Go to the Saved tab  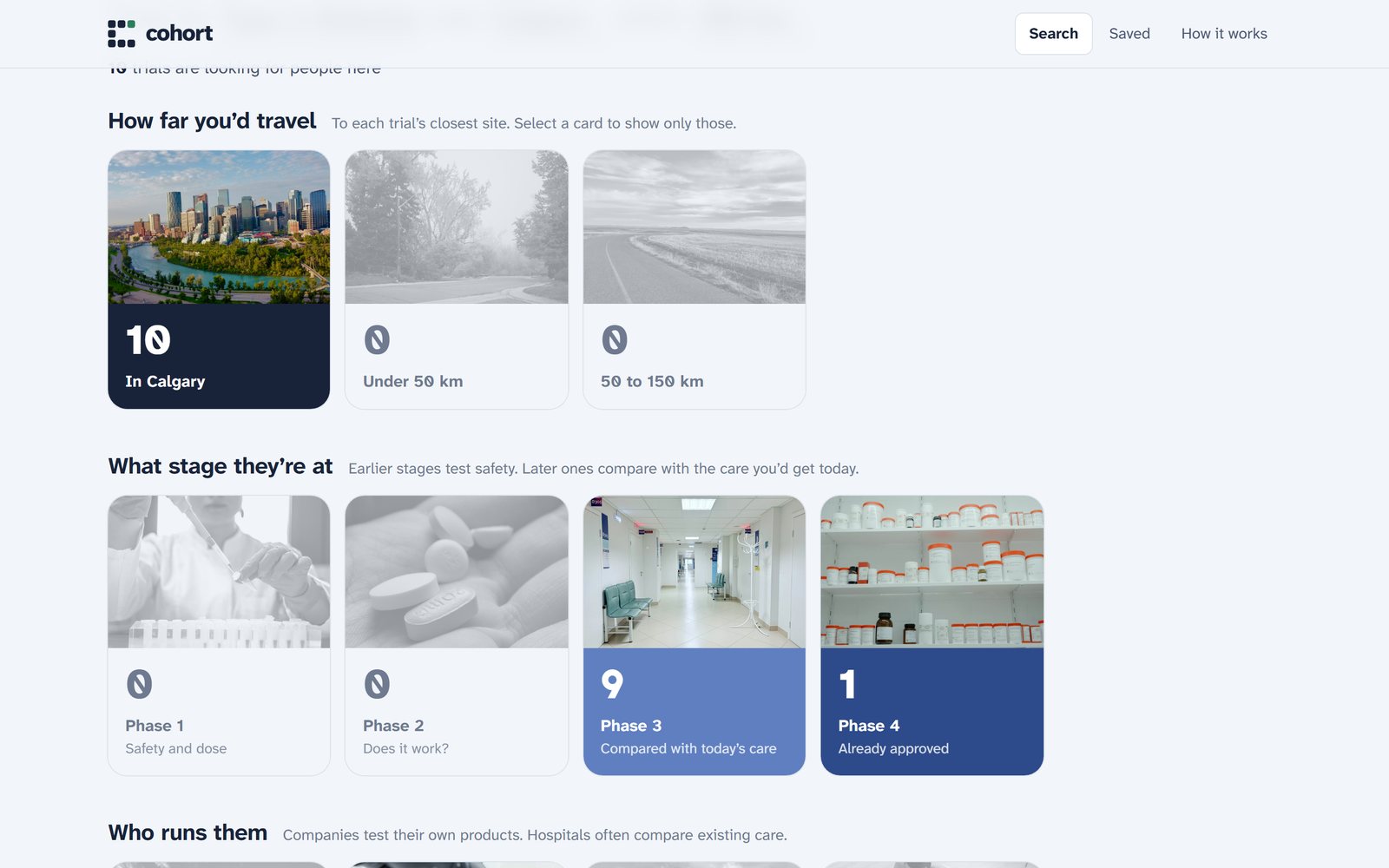(x=1129, y=34)
